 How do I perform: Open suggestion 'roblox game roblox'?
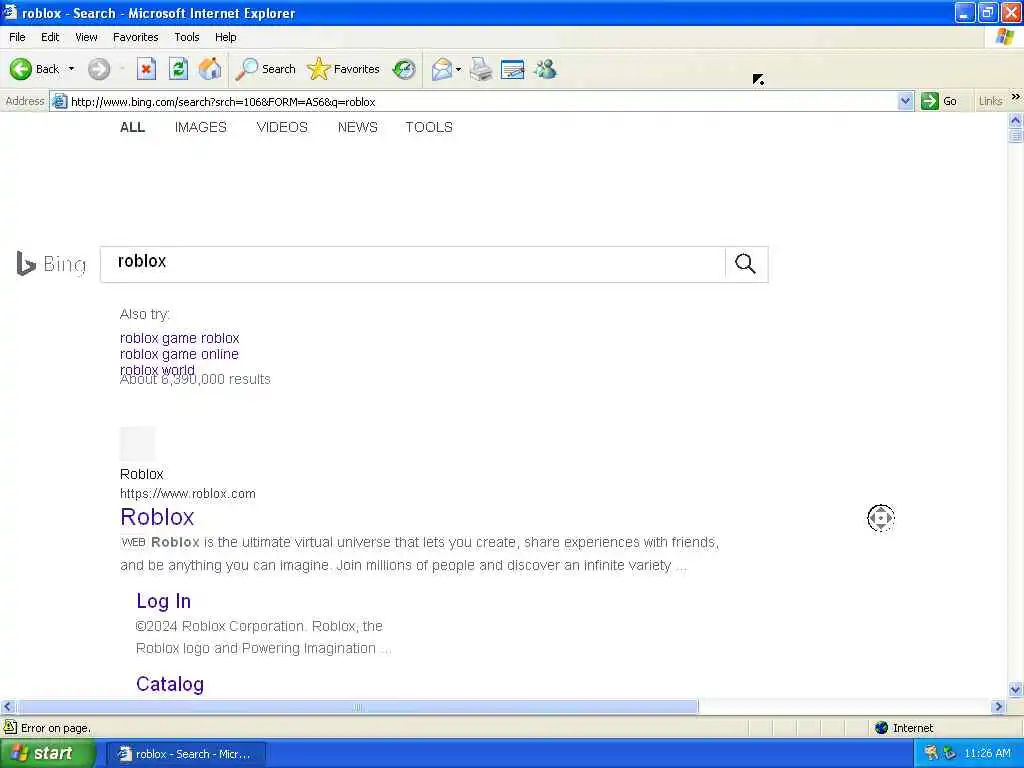180,338
